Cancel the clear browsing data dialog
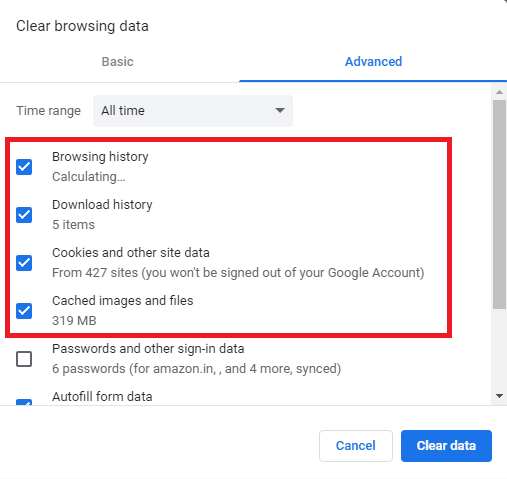This screenshot has height=479, width=507. [356, 446]
